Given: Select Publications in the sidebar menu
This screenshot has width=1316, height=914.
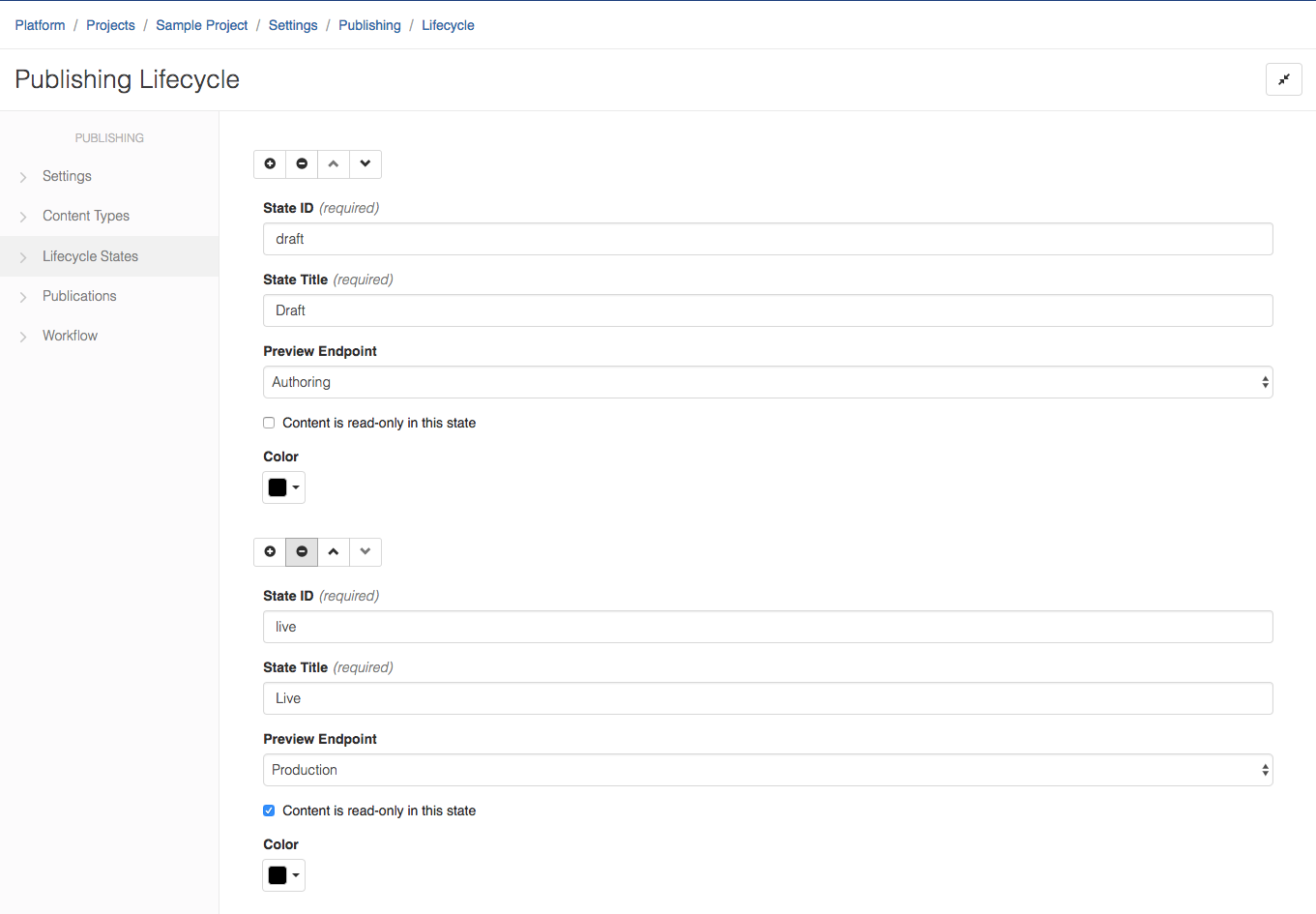Looking at the screenshot, I should pos(79,296).
